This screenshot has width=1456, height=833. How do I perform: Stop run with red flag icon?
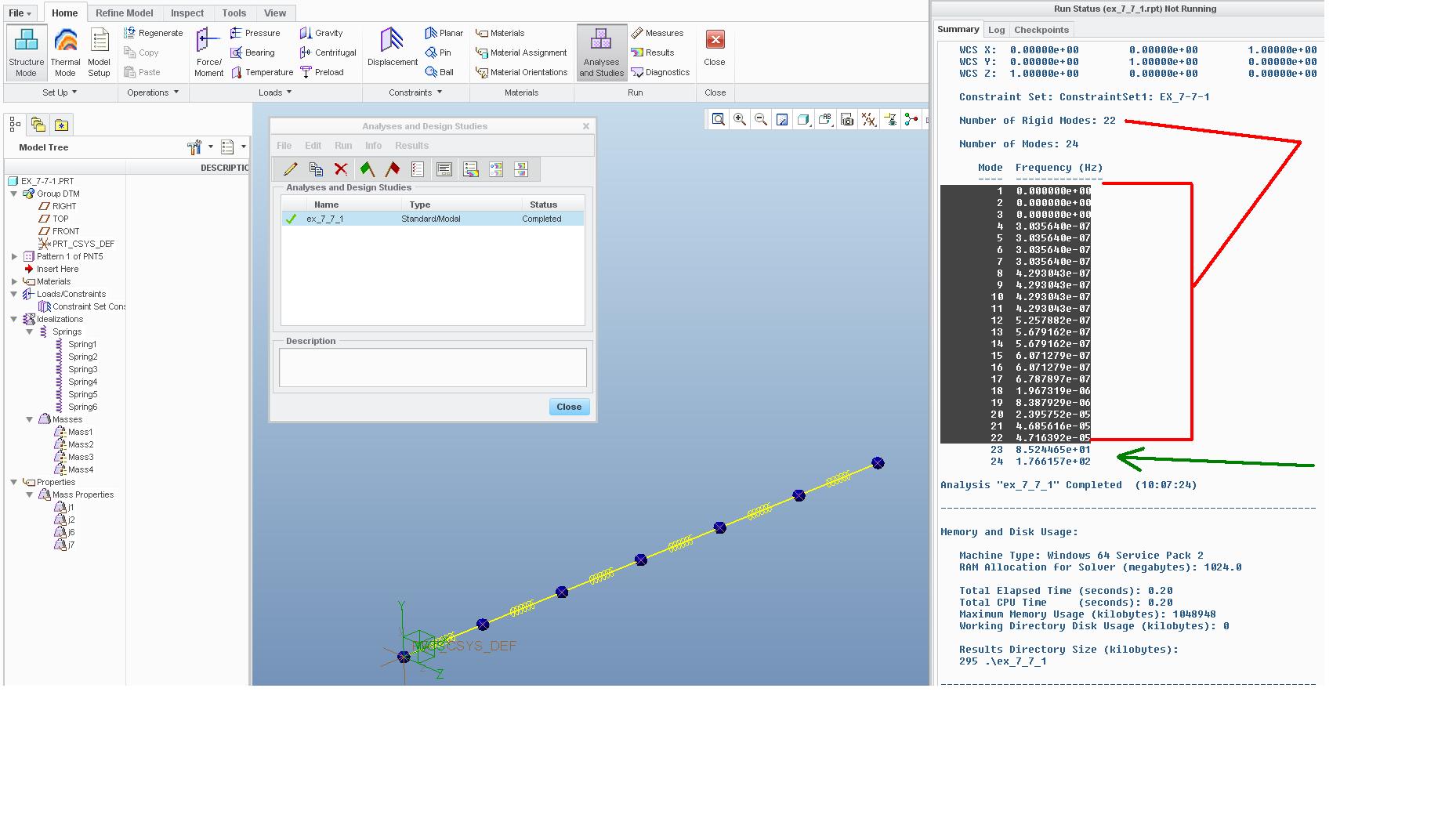pos(393,169)
